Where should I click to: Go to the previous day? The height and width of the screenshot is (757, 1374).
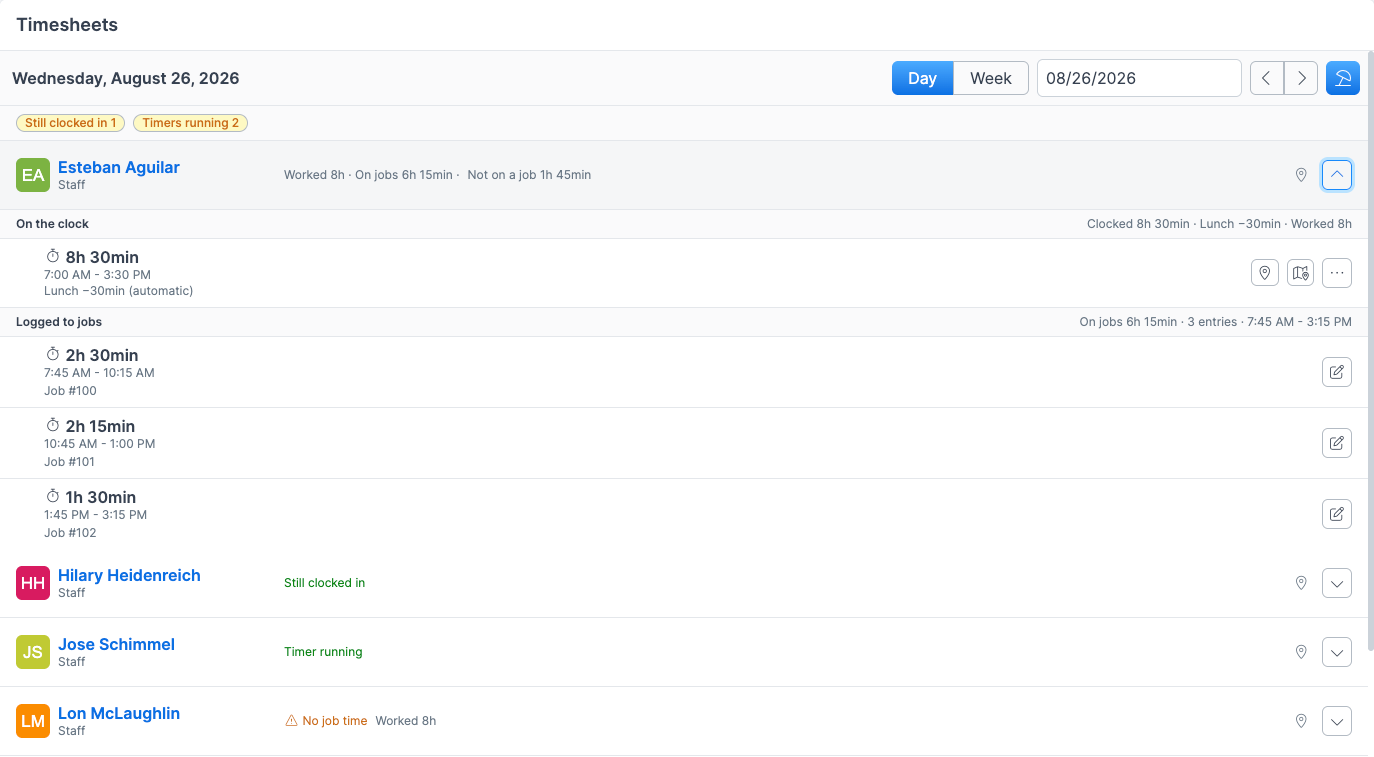[x=1267, y=78]
